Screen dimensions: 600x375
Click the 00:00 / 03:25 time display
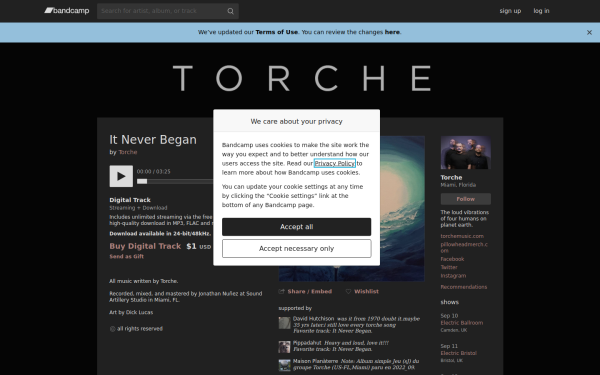[153, 171]
